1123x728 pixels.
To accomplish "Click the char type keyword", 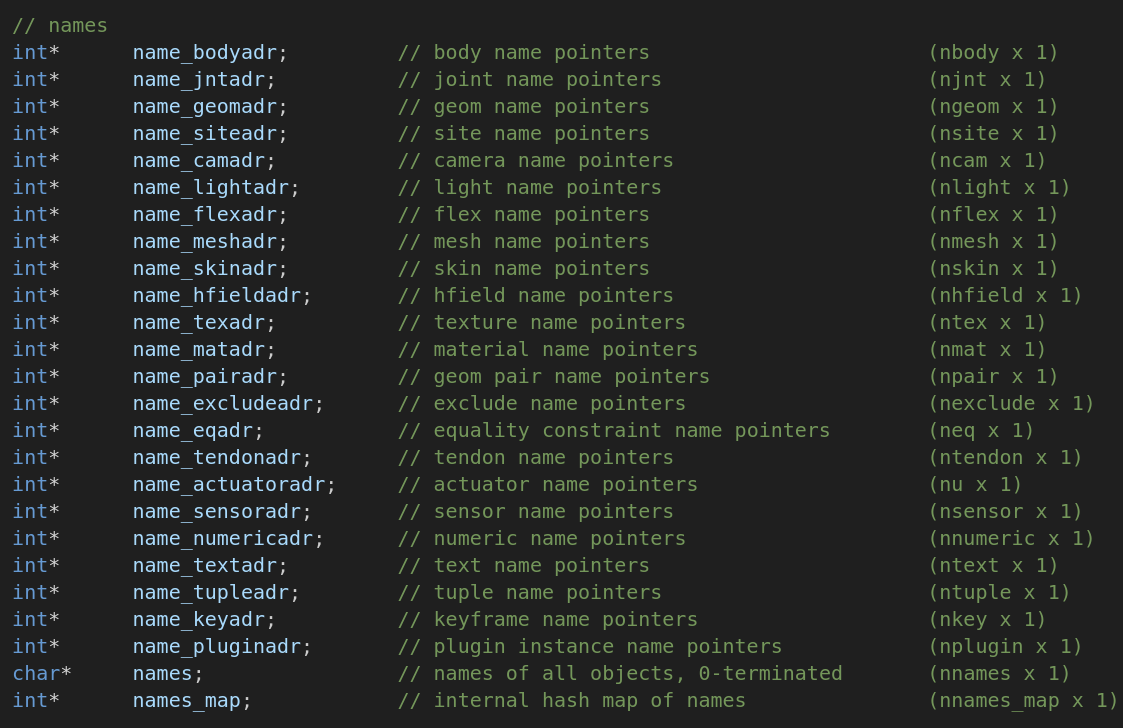I will tap(36, 673).
